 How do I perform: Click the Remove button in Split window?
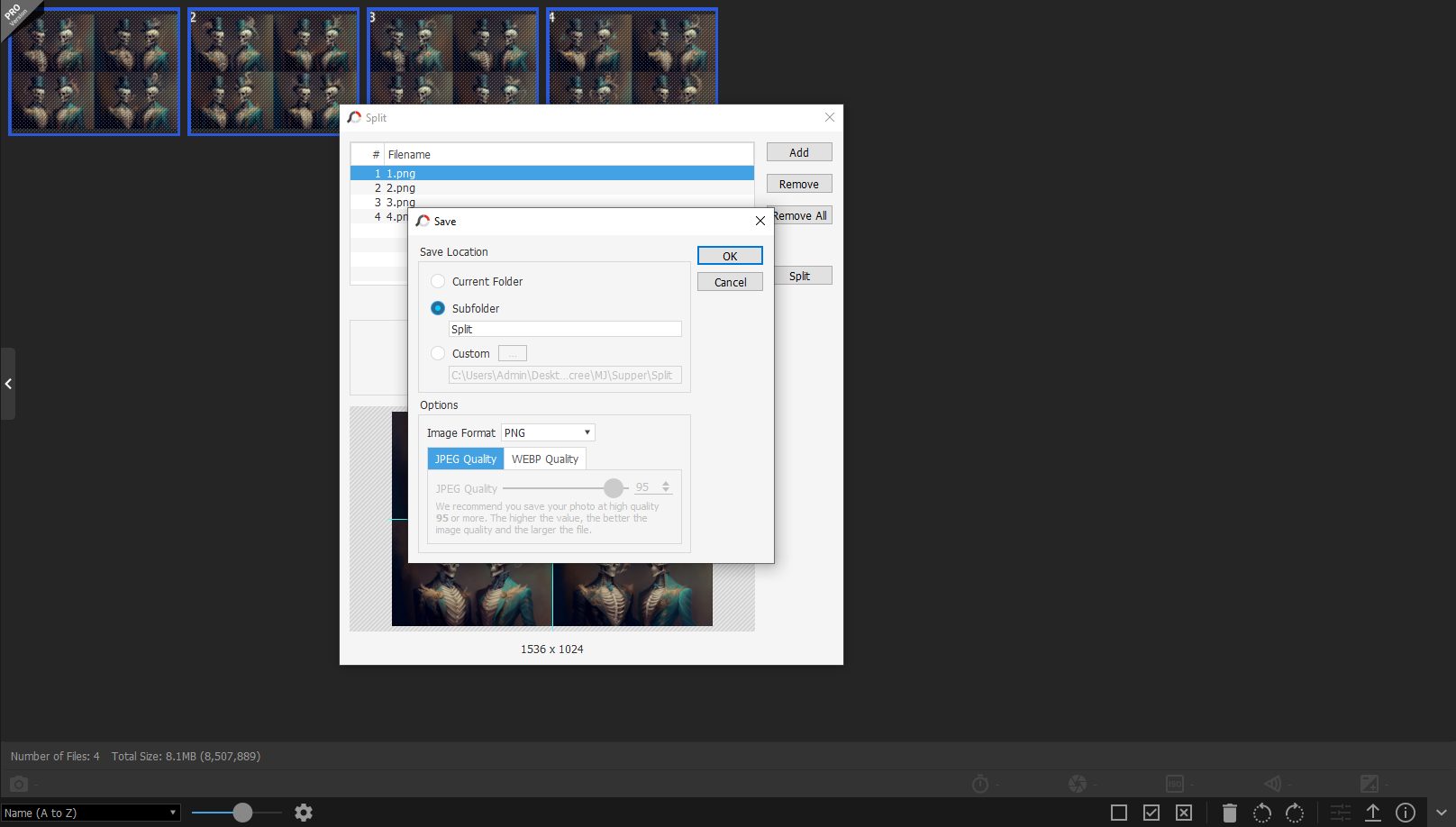pos(799,184)
